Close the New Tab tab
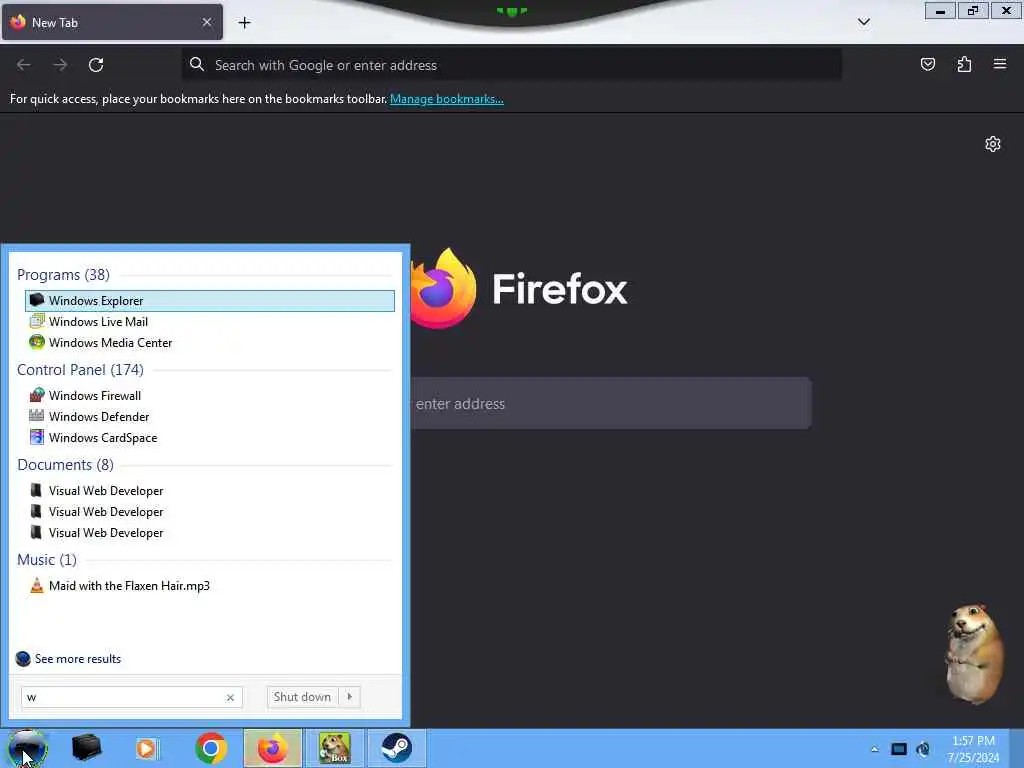 click(x=207, y=22)
